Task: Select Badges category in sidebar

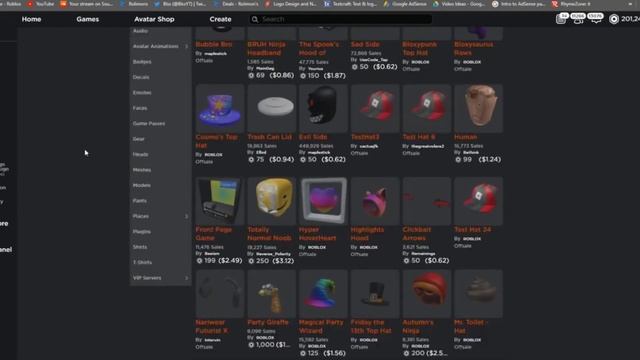Action: coord(142,62)
